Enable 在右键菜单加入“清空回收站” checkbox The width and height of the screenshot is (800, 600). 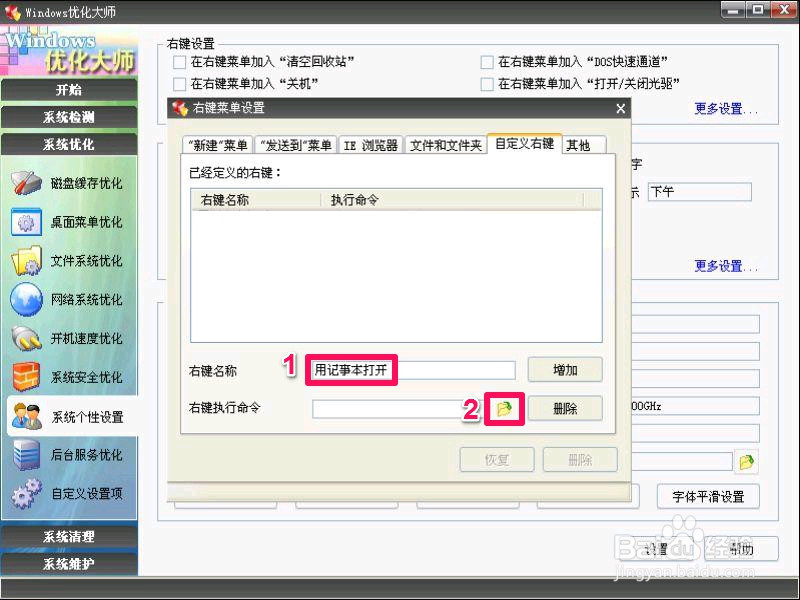pos(180,62)
